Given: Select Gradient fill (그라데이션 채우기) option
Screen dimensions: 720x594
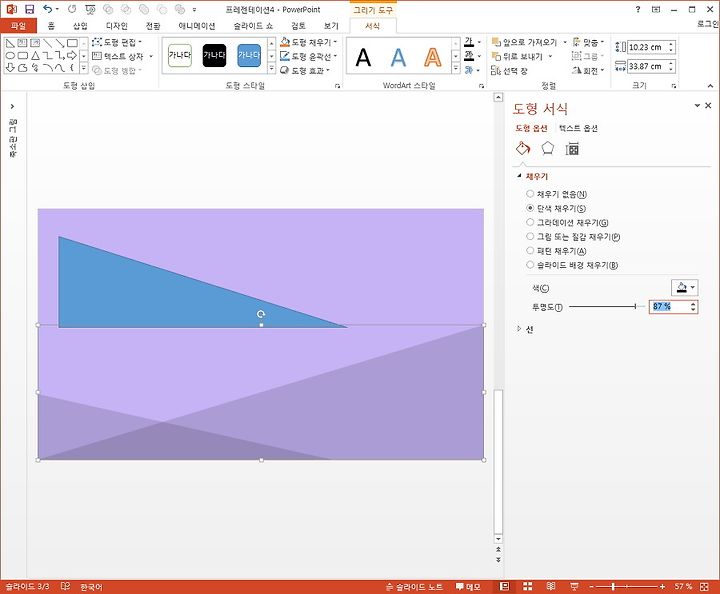Looking at the screenshot, I should click(567, 222).
